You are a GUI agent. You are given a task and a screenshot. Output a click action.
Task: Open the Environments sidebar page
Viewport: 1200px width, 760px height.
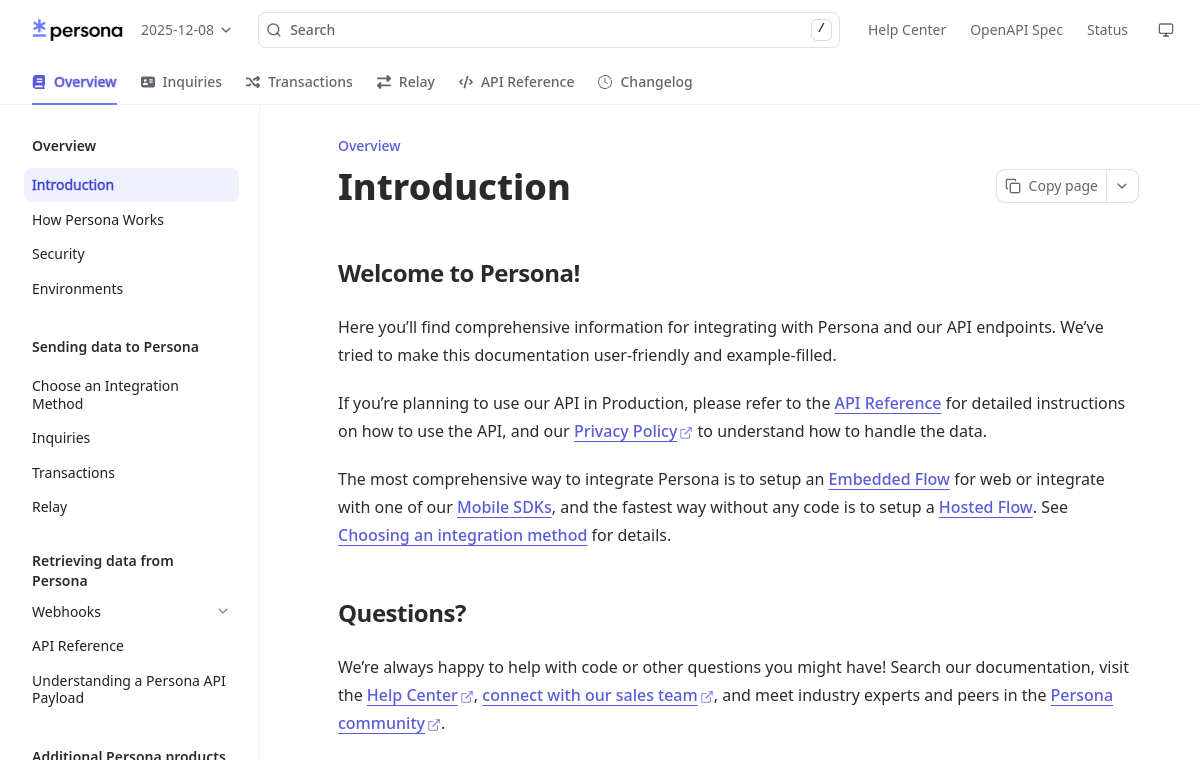point(131,289)
